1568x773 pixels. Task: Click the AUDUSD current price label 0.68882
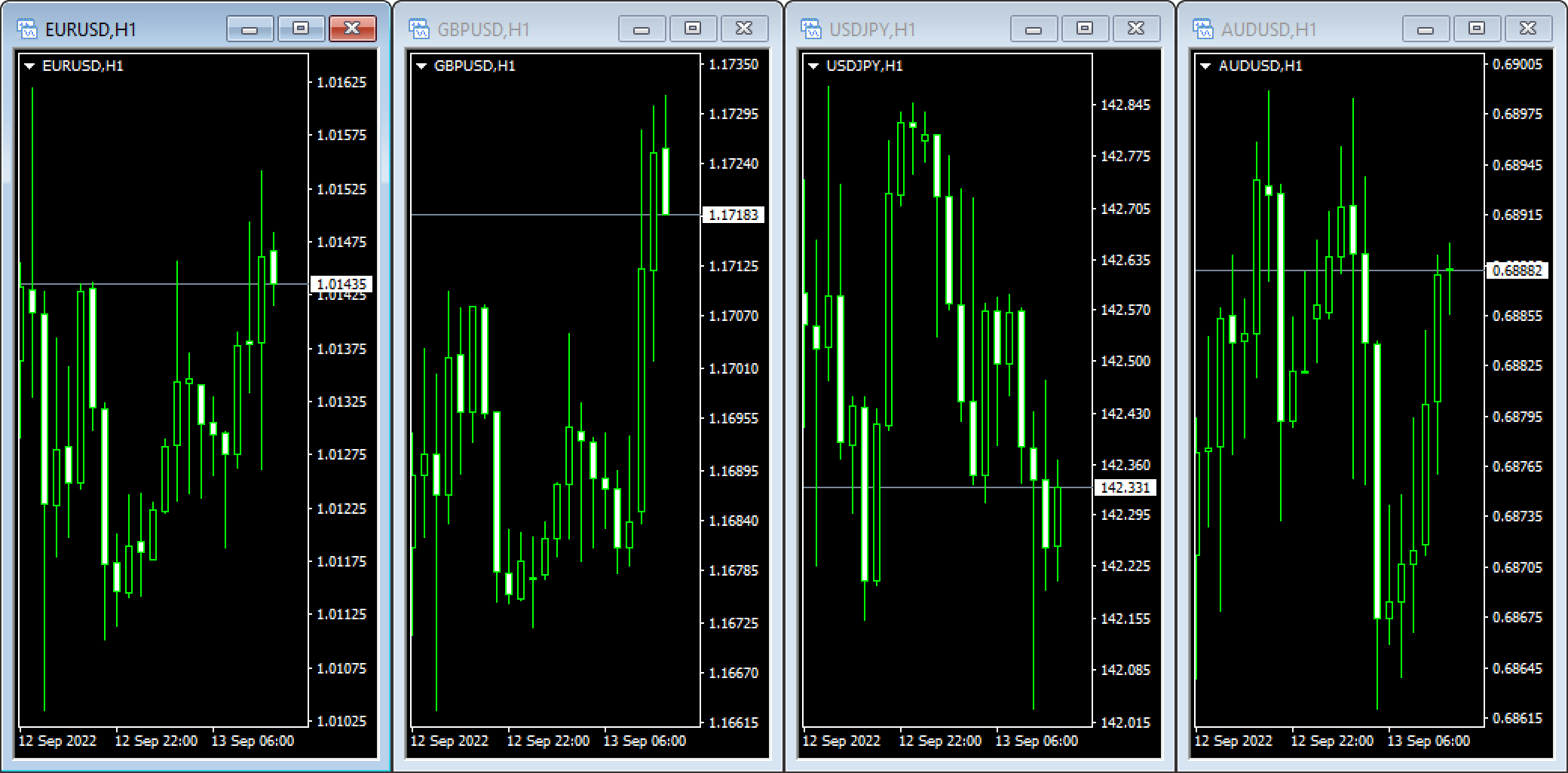[1517, 270]
